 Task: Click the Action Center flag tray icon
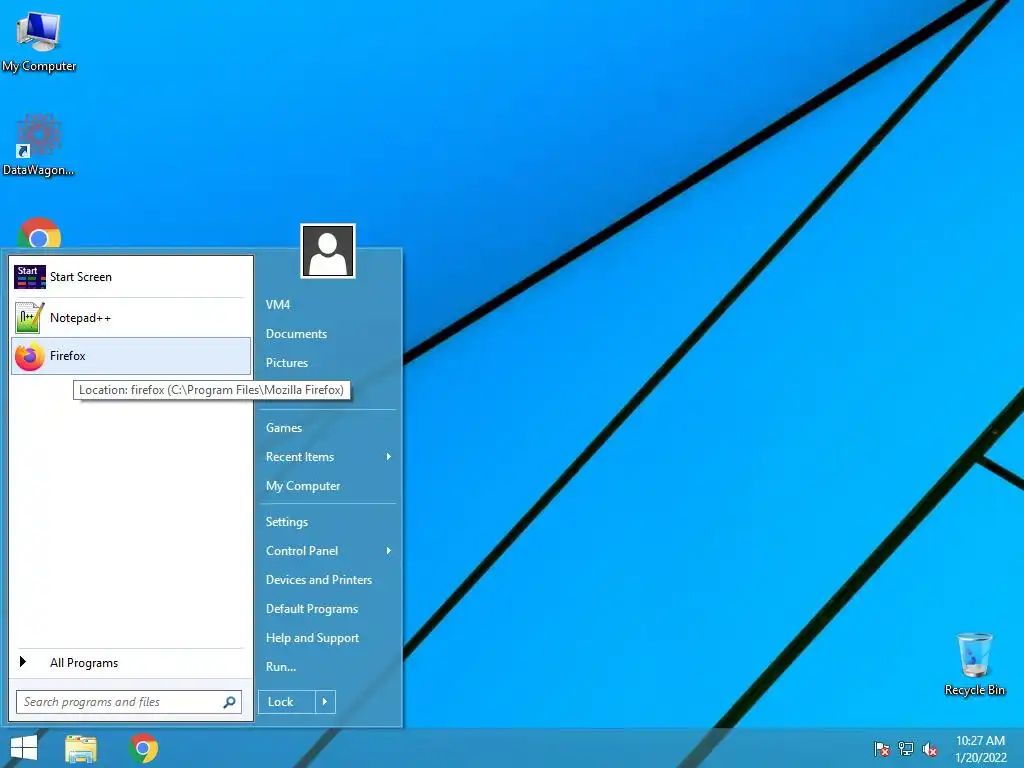[882, 749]
